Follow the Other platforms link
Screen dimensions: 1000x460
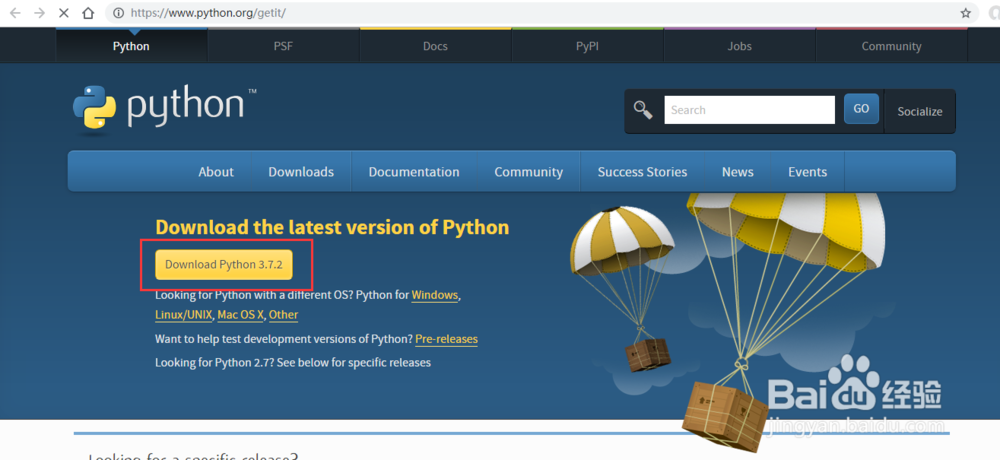(283, 315)
